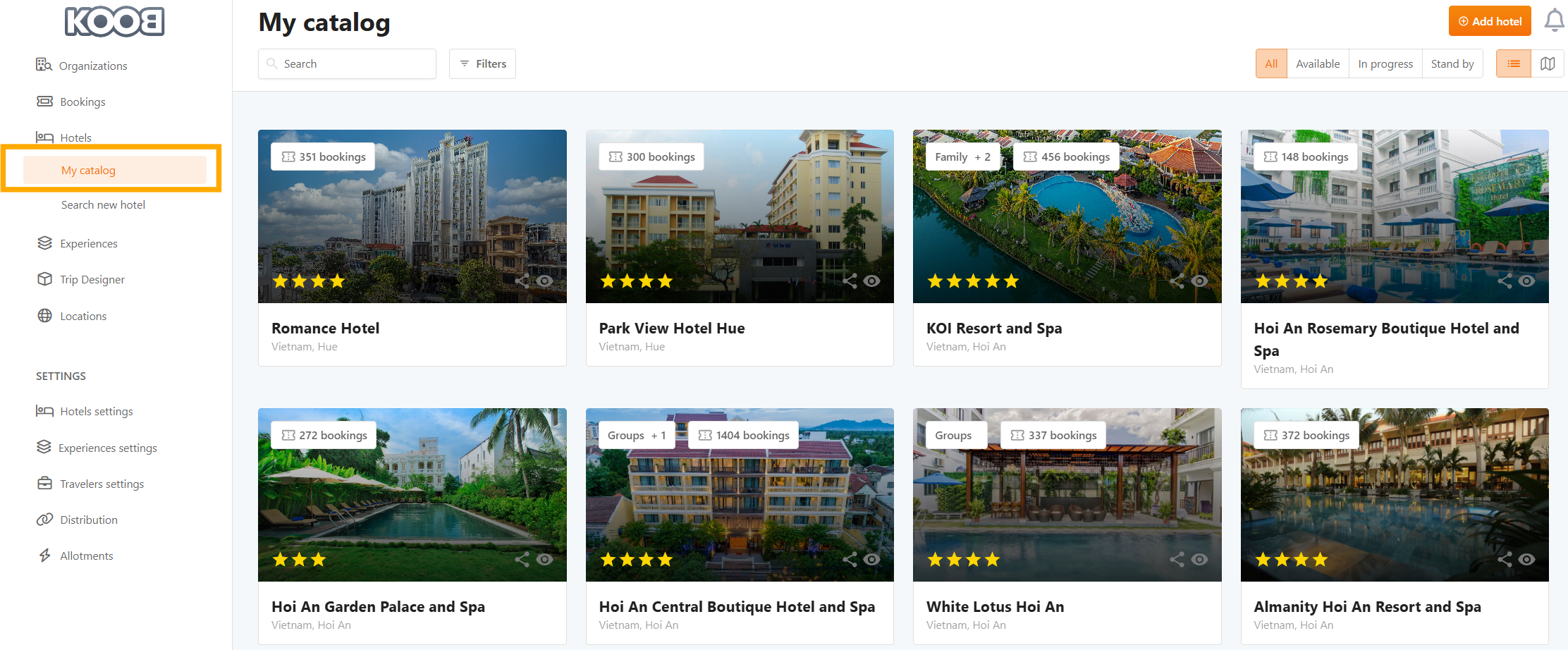
Task: Switch to the In progress tab
Action: pos(1385,63)
